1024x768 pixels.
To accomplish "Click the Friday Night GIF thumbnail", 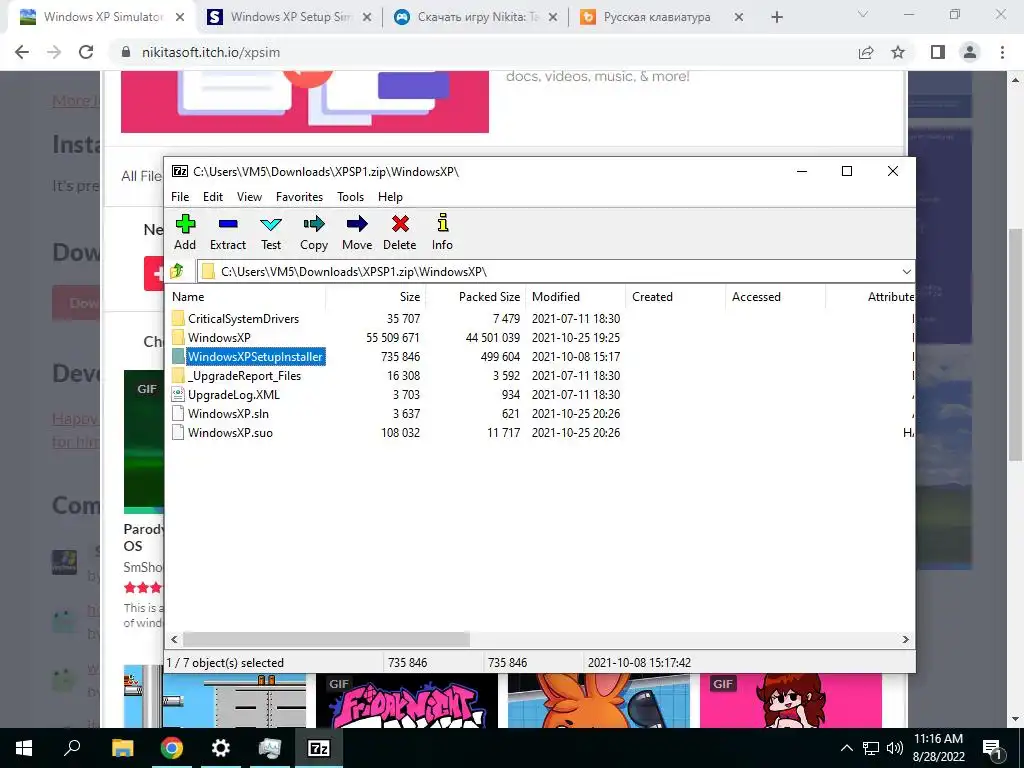I will (407, 701).
